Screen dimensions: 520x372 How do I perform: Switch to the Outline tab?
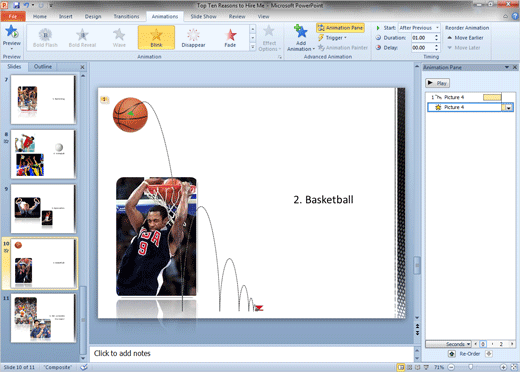[x=43, y=67]
